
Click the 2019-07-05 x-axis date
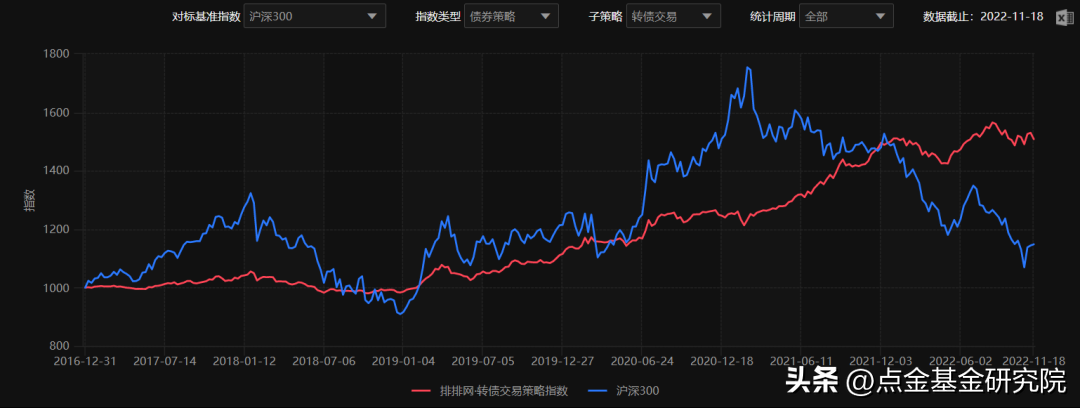[x=483, y=360]
